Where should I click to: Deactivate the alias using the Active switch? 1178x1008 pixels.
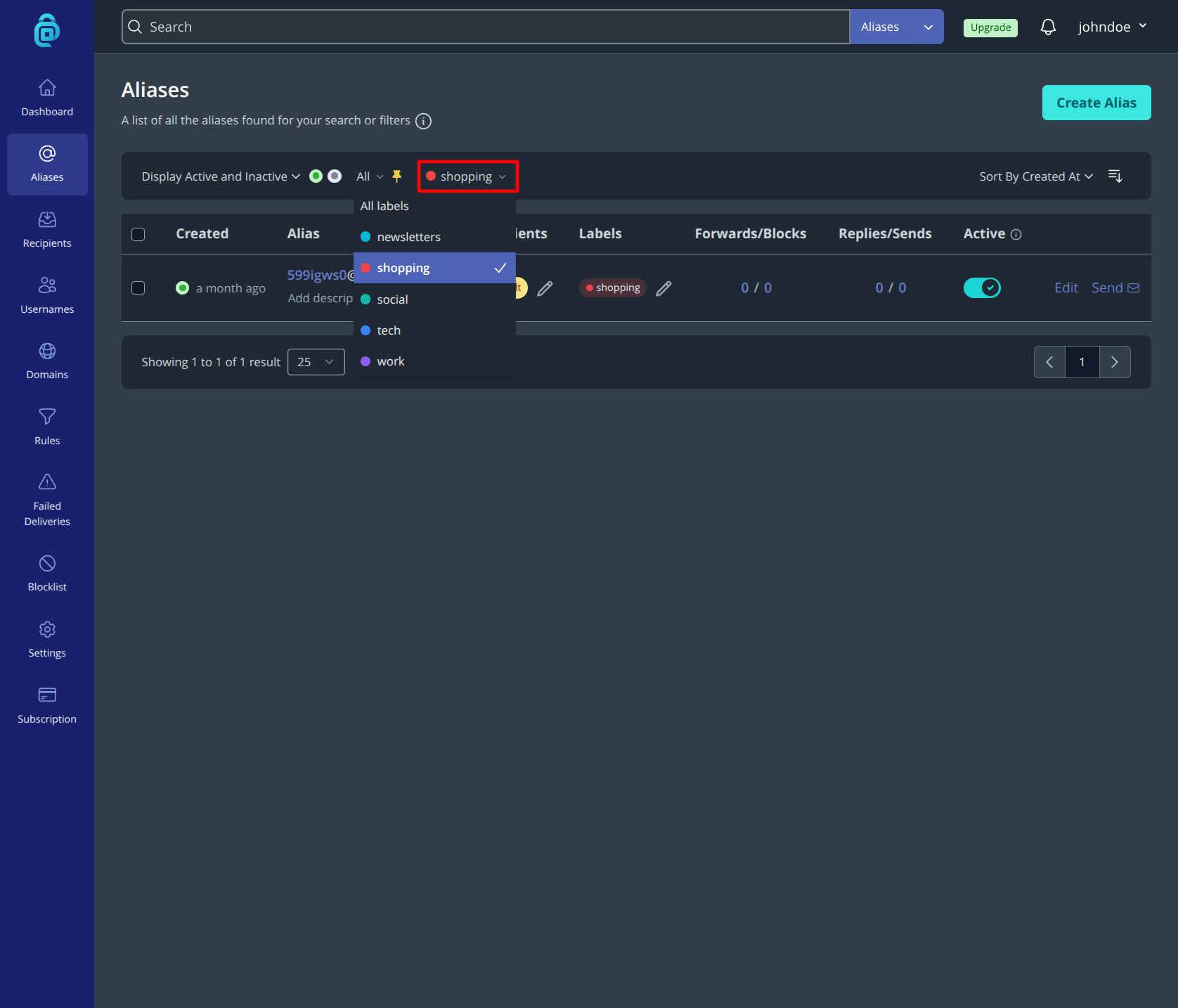(982, 287)
